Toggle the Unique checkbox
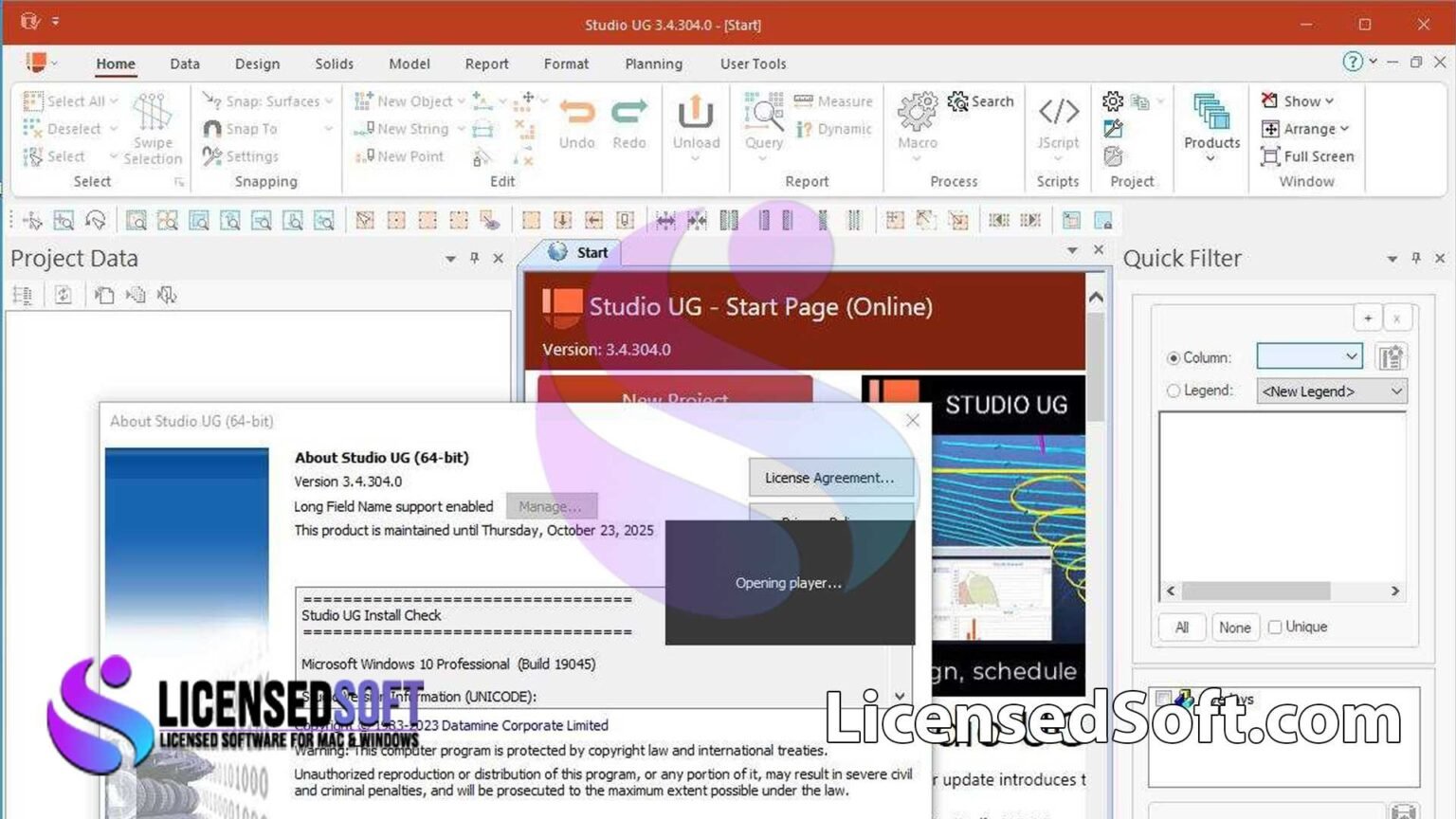1456x819 pixels. [1275, 628]
